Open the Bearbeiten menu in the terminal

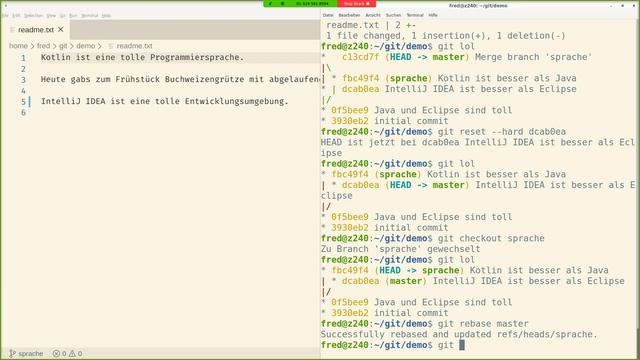349,15
